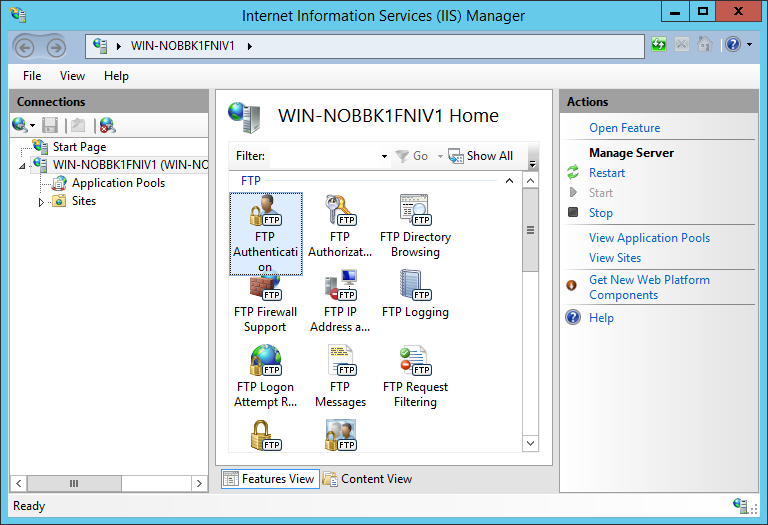Click inside the Filter input field
This screenshot has height=525, width=768.
(x=324, y=156)
